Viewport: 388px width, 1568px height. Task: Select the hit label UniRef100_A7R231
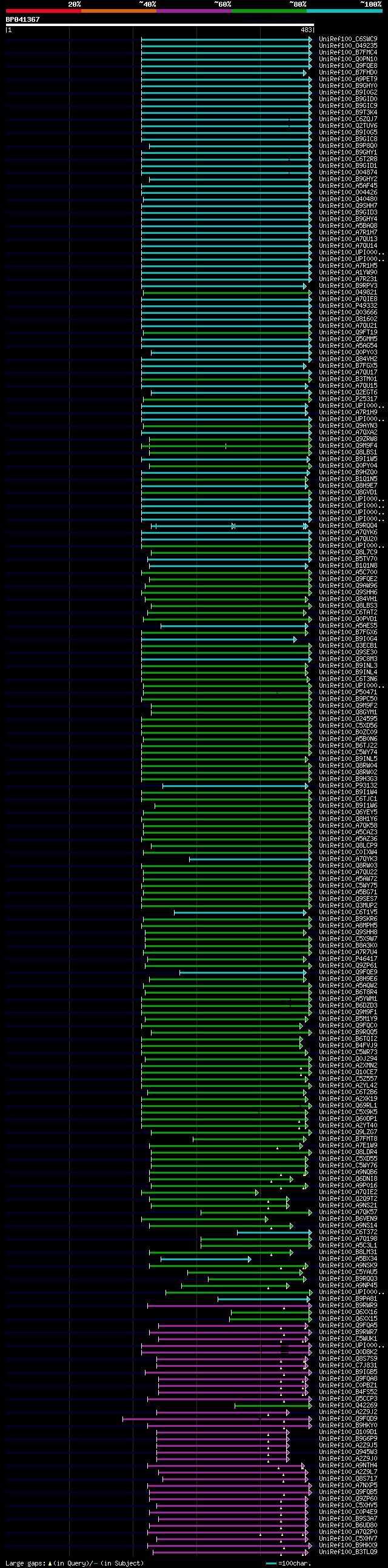348,279
